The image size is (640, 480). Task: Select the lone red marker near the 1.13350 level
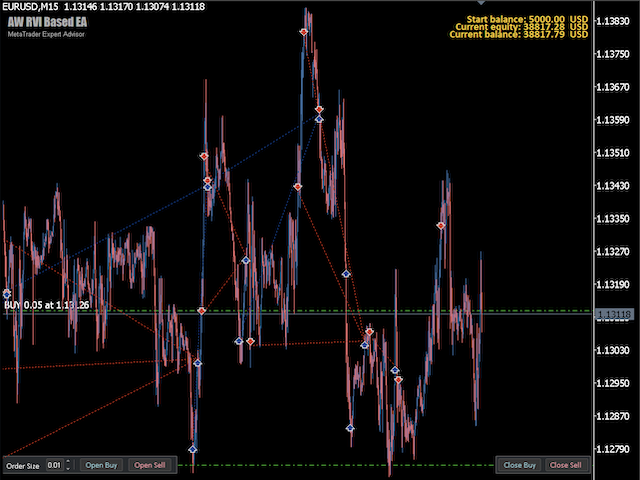pos(440,225)
